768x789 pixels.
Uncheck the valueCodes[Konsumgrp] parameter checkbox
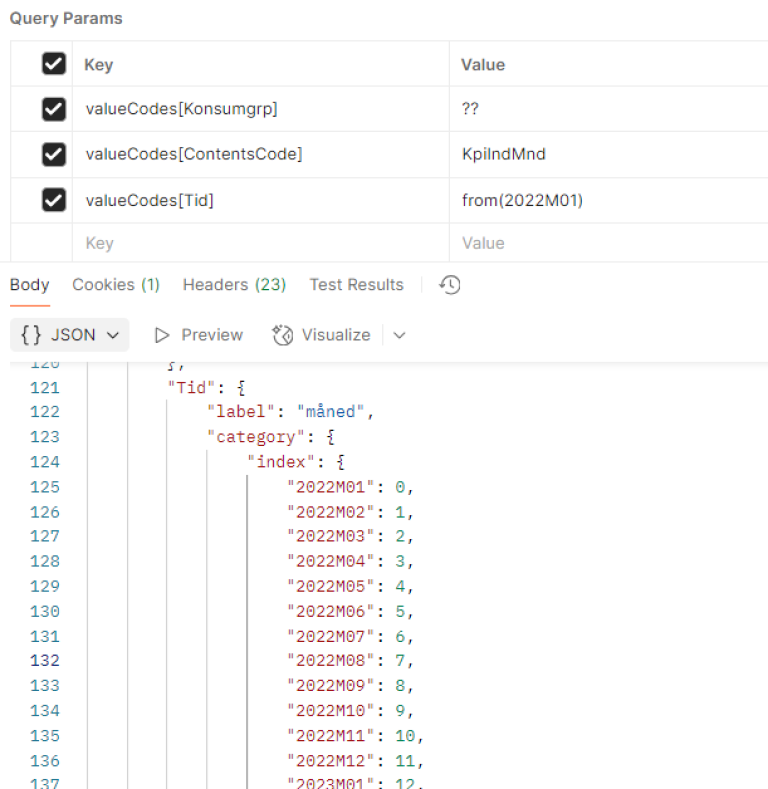point(53,109)
